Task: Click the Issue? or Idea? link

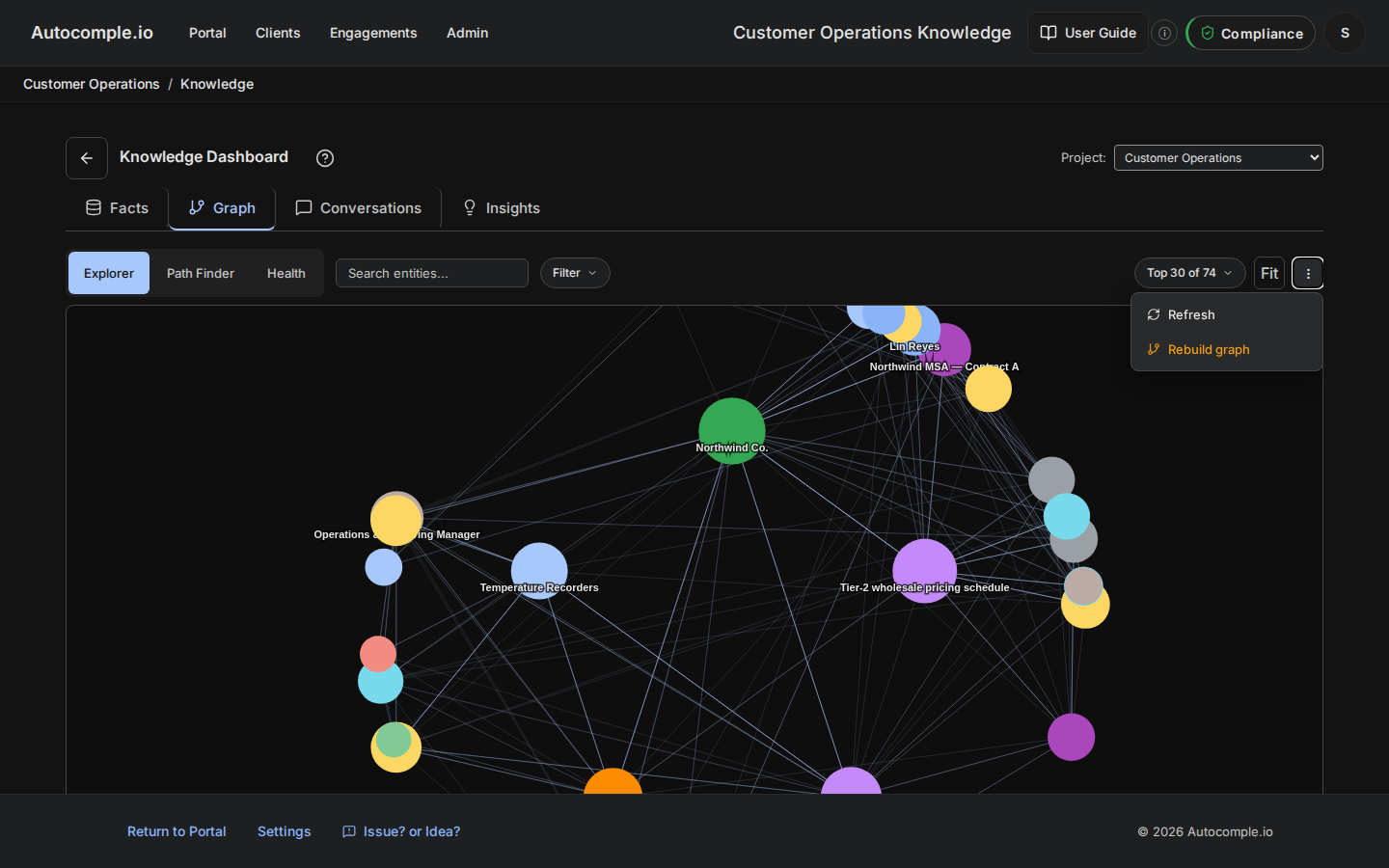Action: (401, 831)
